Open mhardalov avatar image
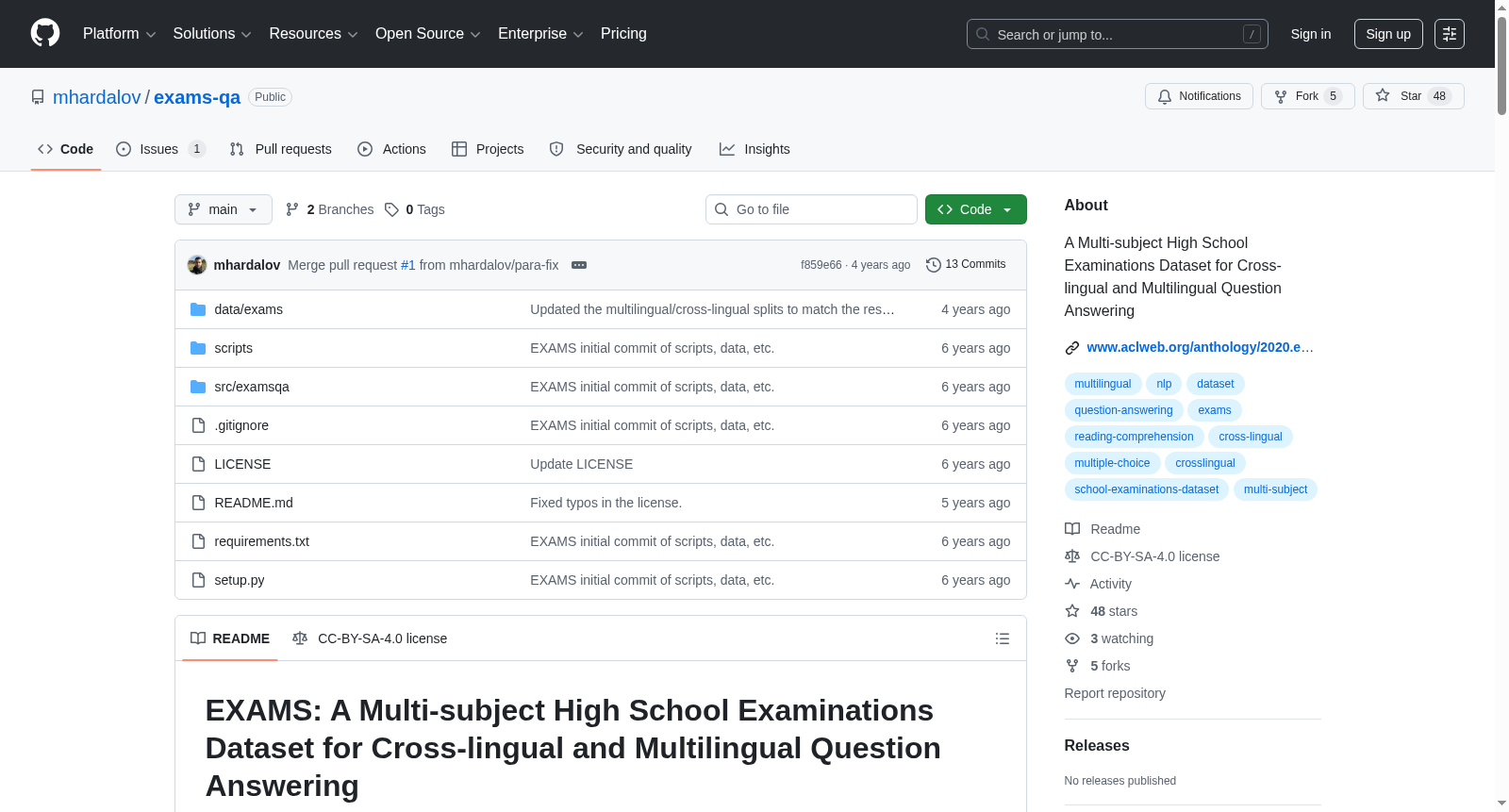The image size is (1509, 812). click(x=197, y=265)
